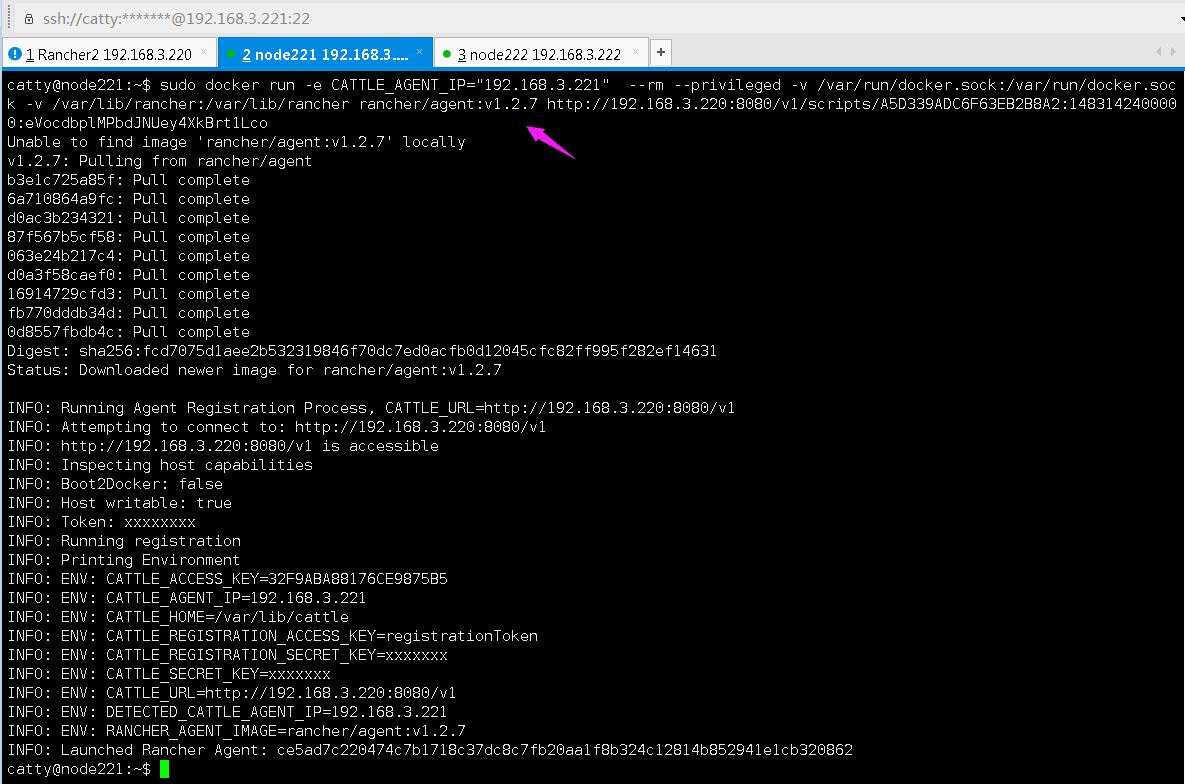Click the 'Launched Rancher Agent' line
This screenshot has height=784, width=1185.
(429, 750)
